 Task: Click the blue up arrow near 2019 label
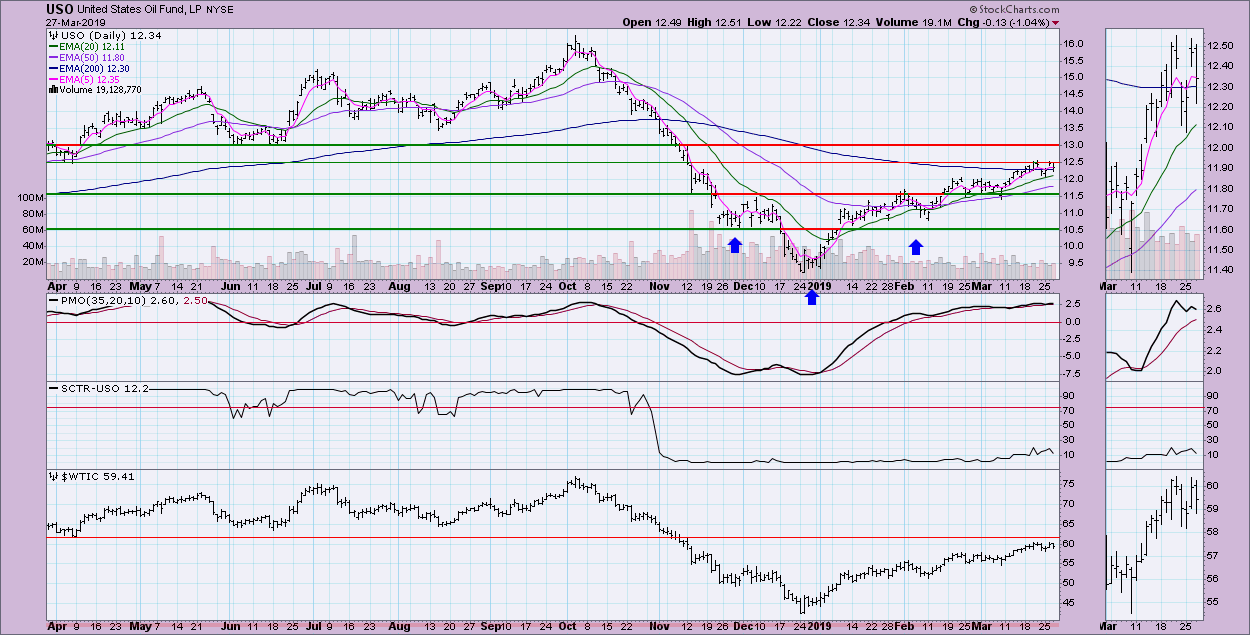(812, 296)
